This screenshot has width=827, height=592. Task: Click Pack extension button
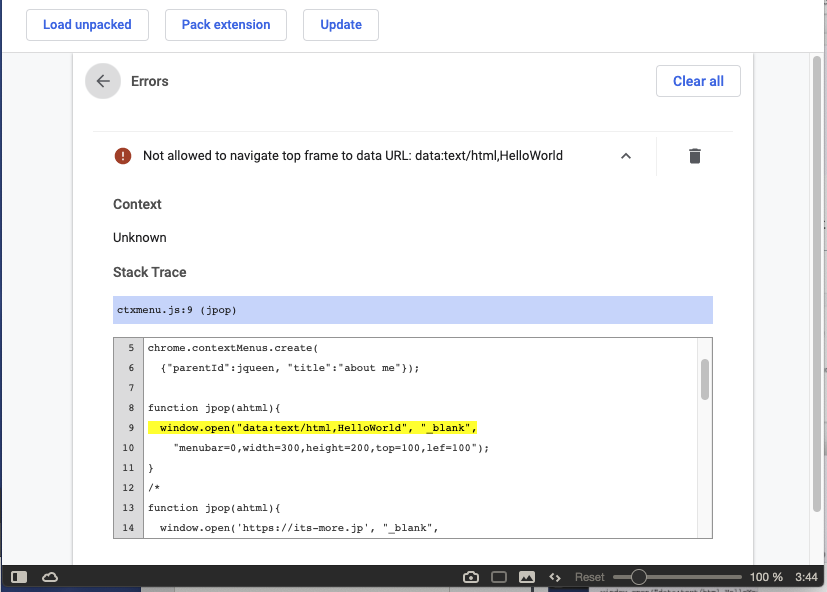[226, 25]
